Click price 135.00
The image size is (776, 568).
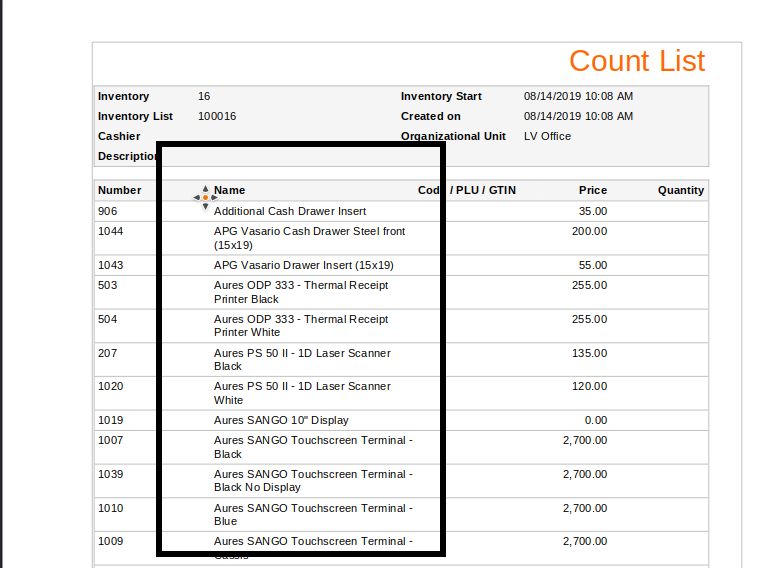click(589, 353)
